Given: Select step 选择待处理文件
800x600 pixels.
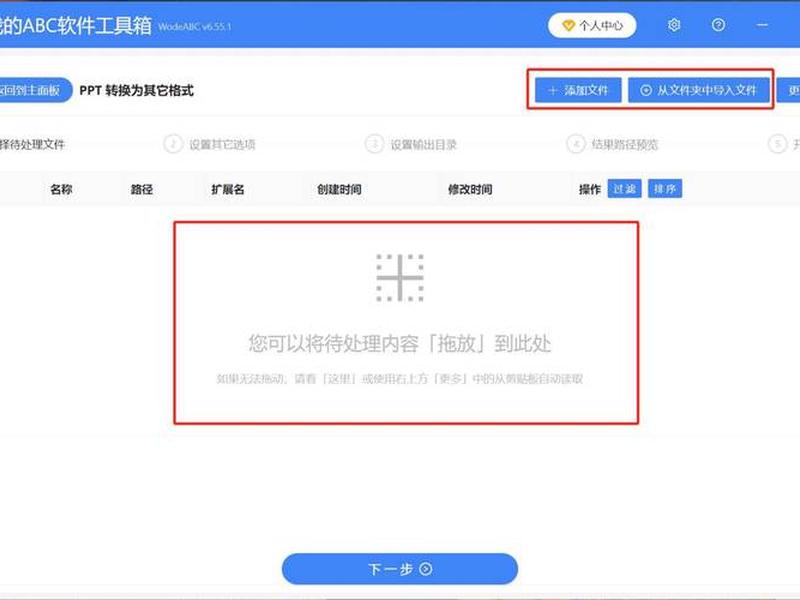Looking at the screenshot, I should click(32, 144).
